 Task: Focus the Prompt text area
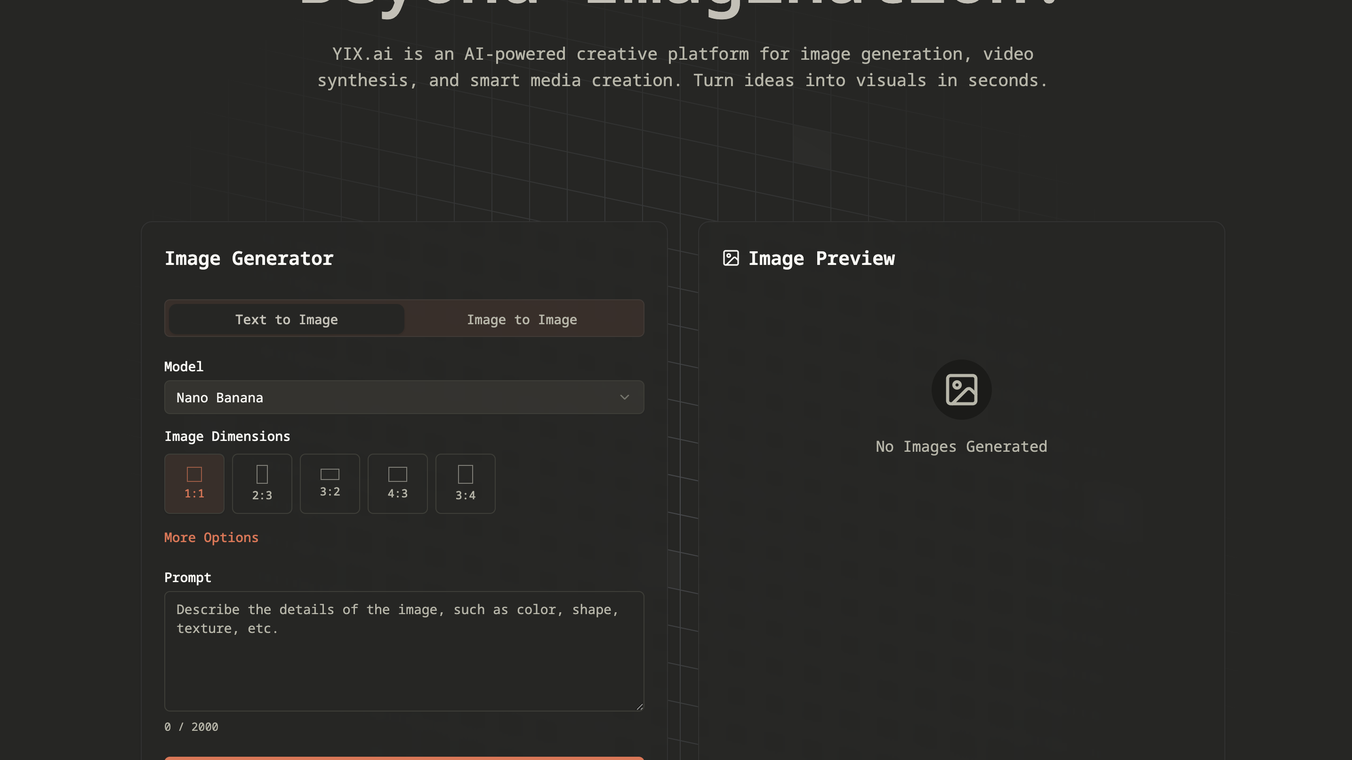click(404, 651)
